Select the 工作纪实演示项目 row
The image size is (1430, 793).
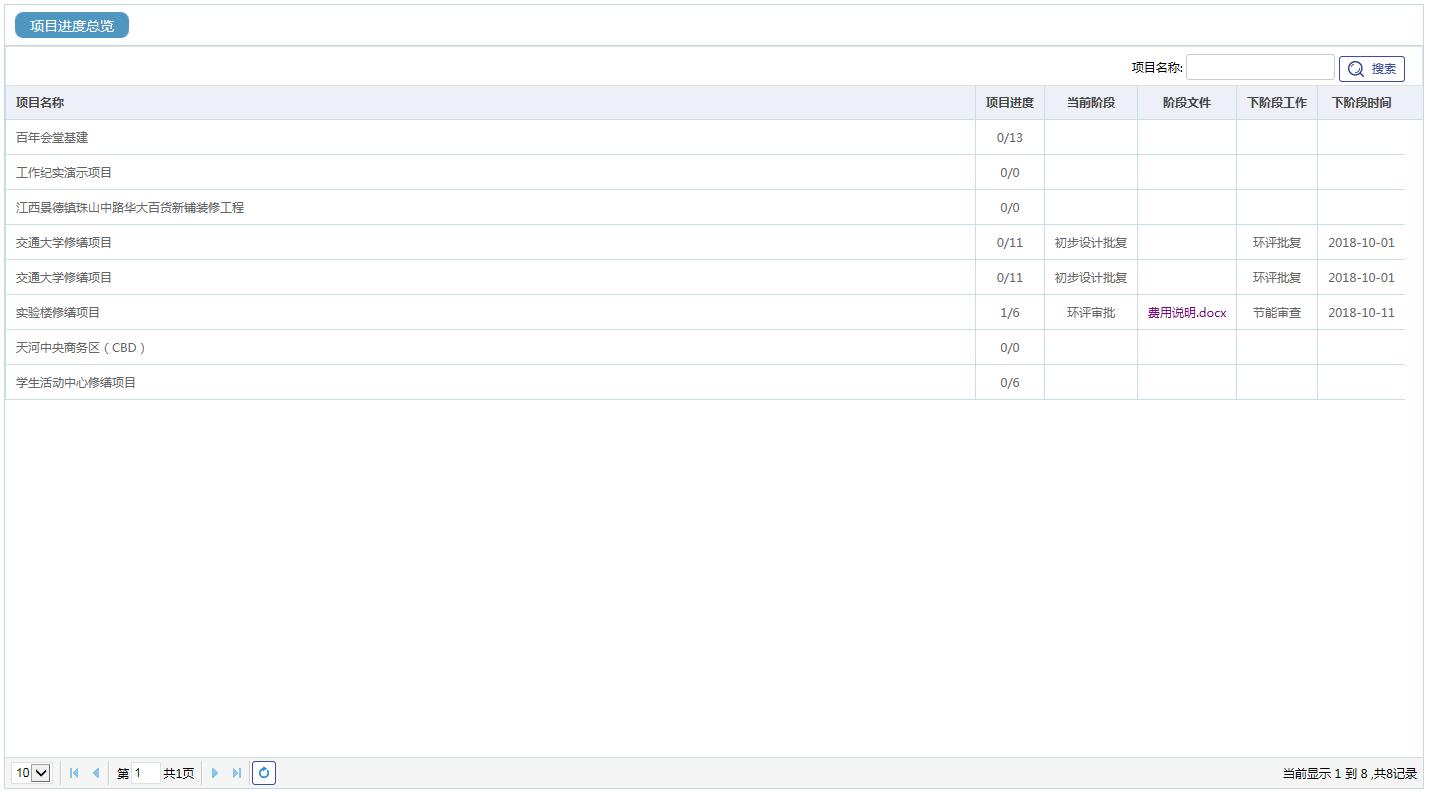pyautogui.click(x=64, y=173)
